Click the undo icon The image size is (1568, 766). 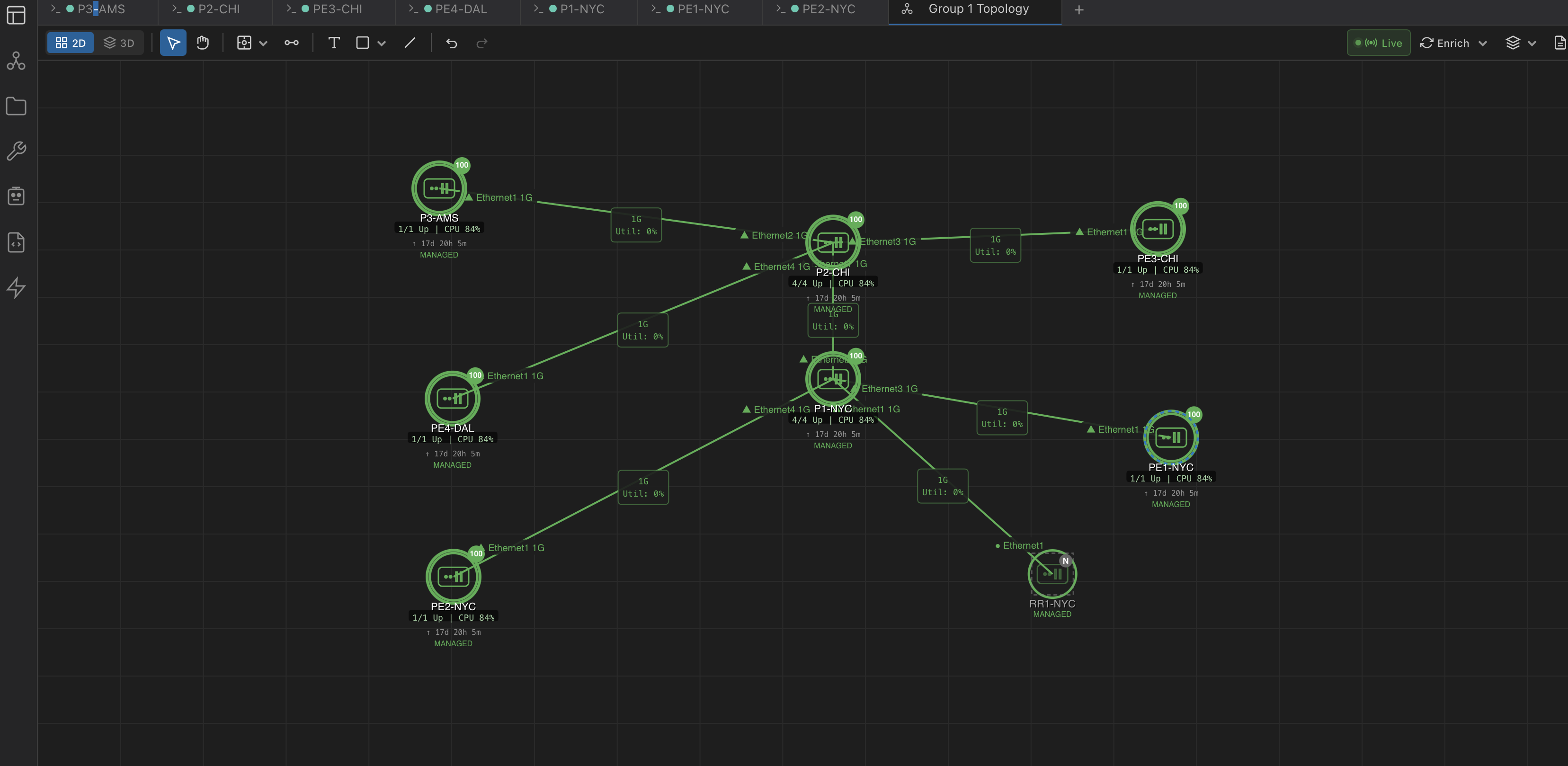click(x=451, y=43)
